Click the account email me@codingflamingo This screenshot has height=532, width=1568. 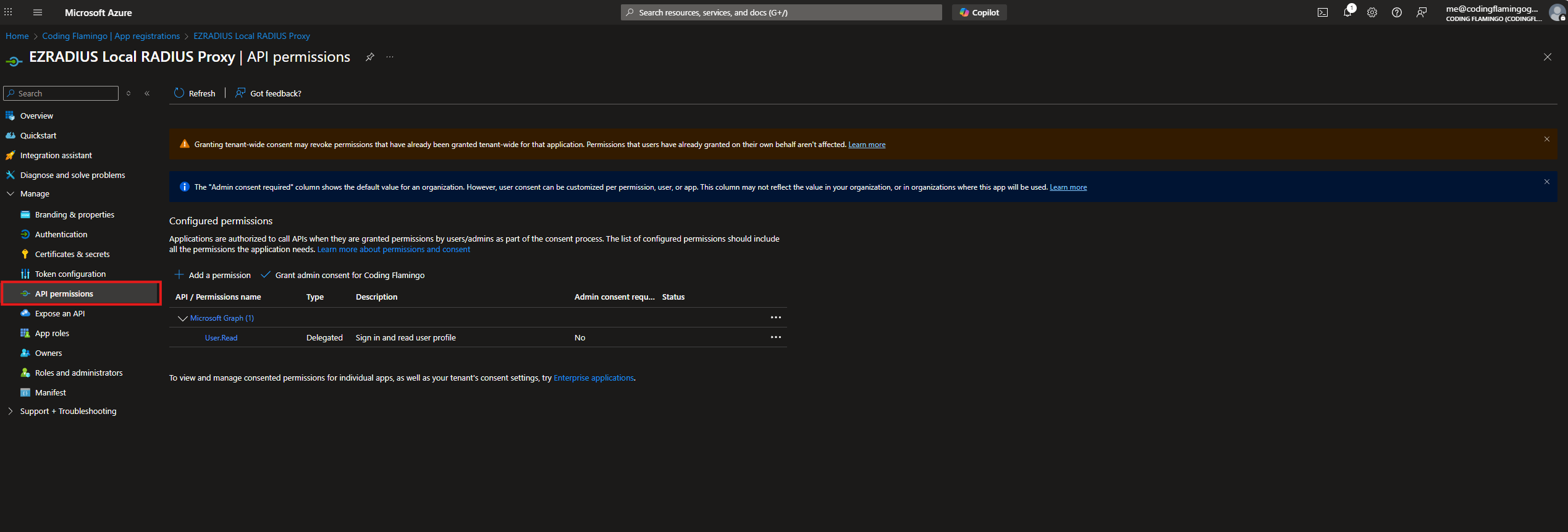pos(1492,9)
